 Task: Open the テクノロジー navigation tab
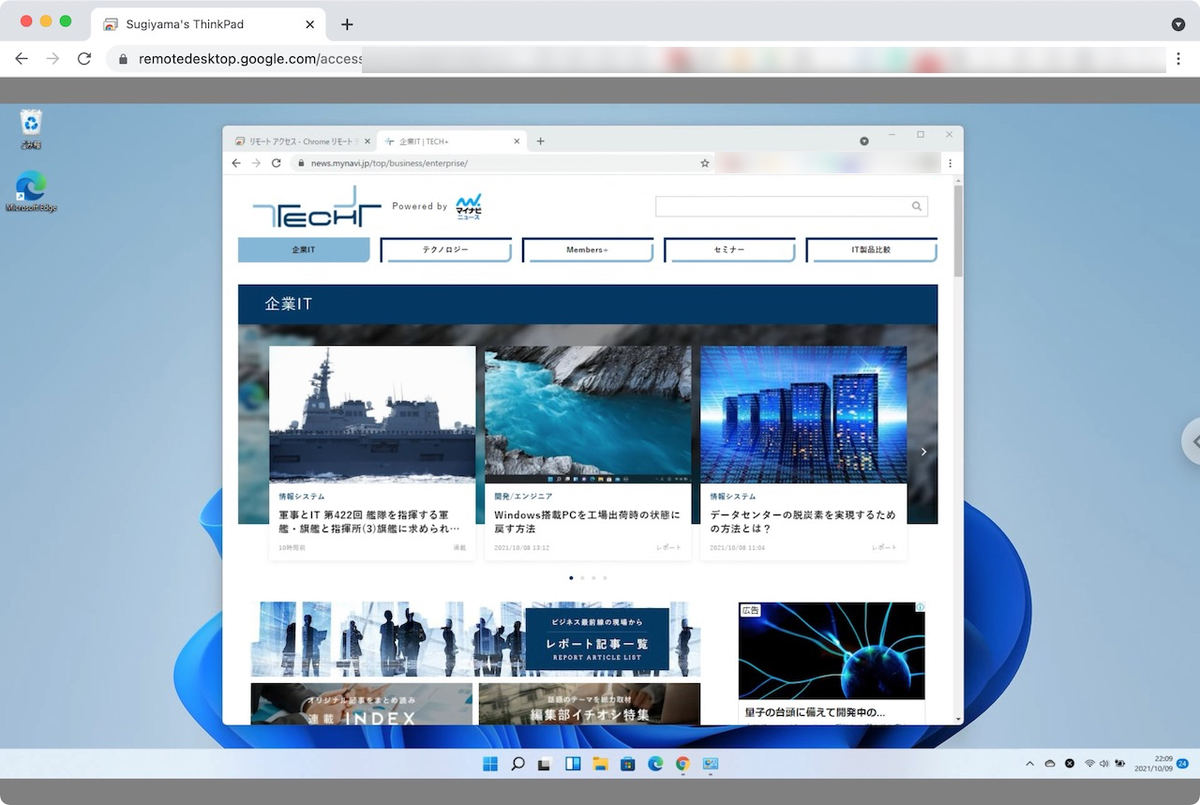pos(445,250)
